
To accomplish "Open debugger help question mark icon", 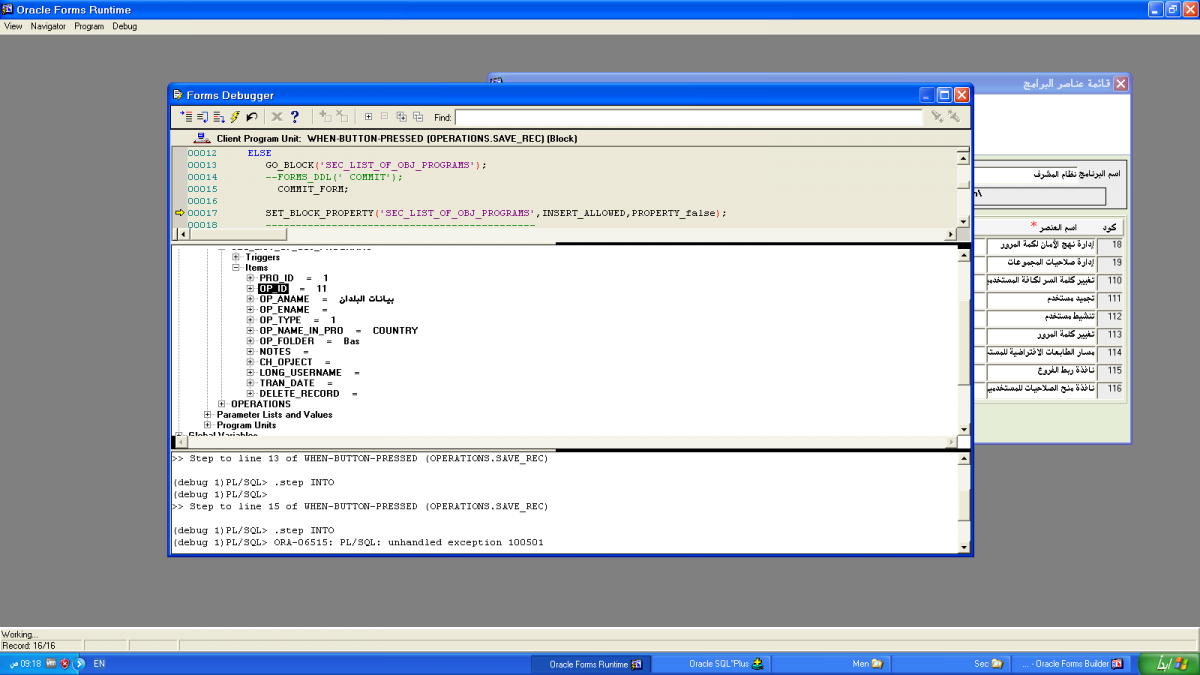I will click(295, 117).
